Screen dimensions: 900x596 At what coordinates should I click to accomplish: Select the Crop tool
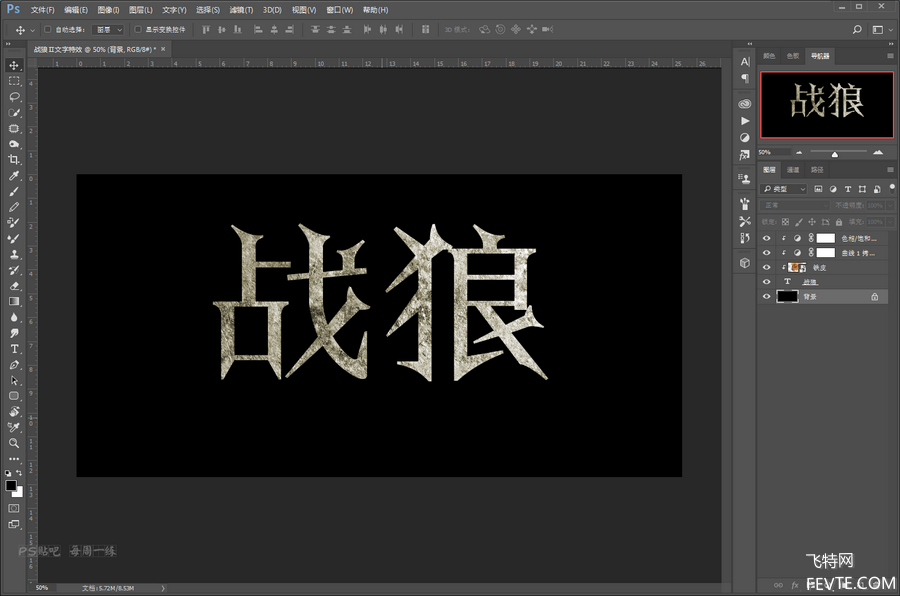[14, 160]
